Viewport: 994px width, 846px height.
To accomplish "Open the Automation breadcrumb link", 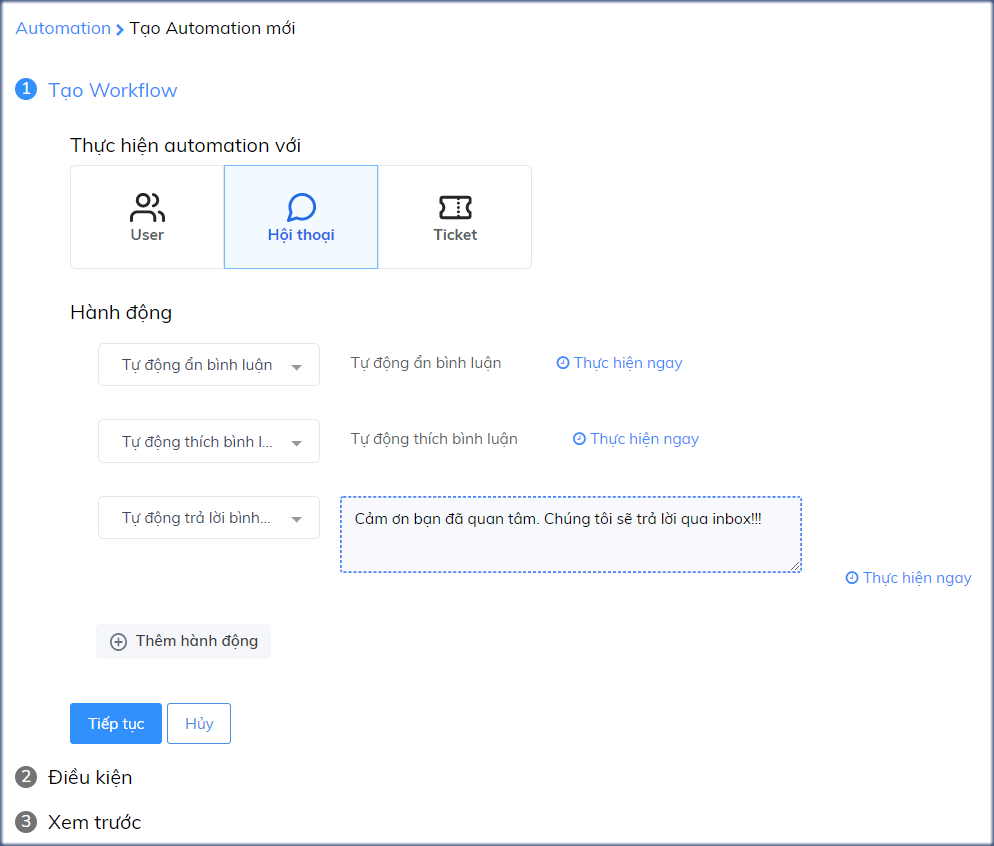I will [x=63, y=28].
